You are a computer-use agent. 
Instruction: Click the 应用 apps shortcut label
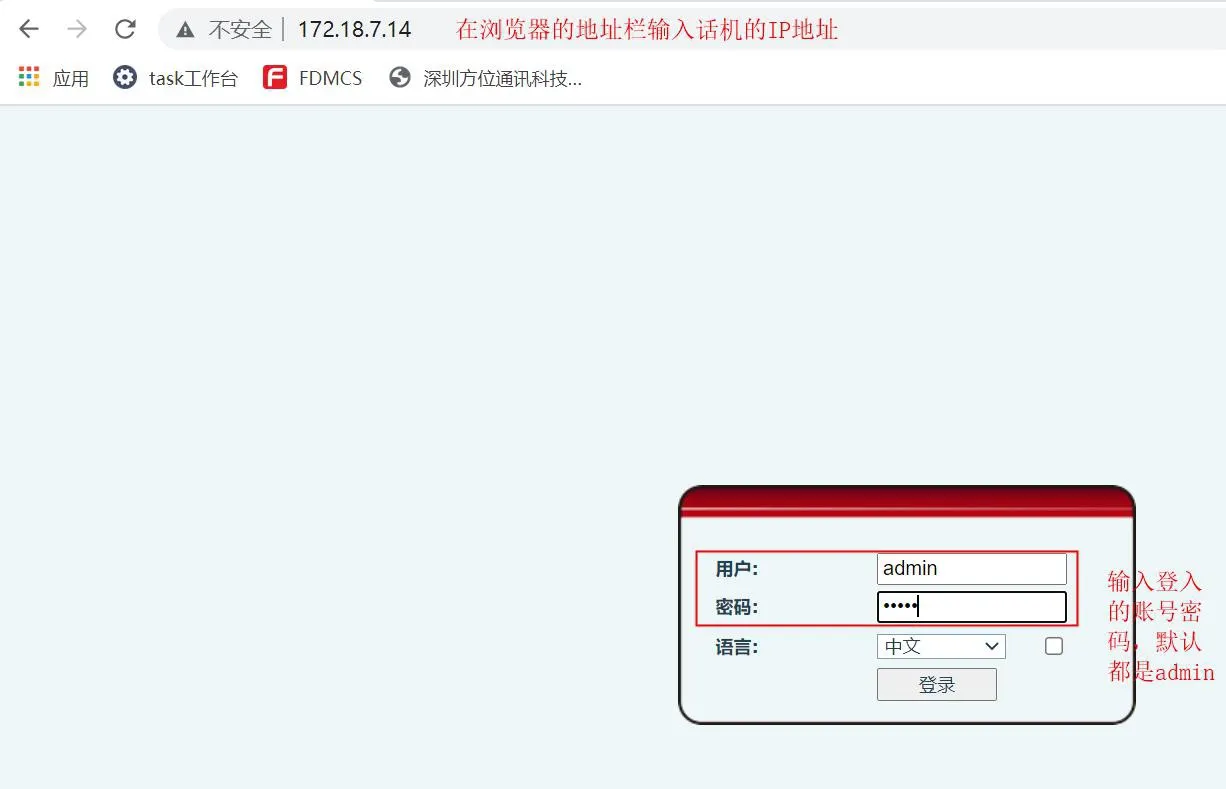click(71, 78)
